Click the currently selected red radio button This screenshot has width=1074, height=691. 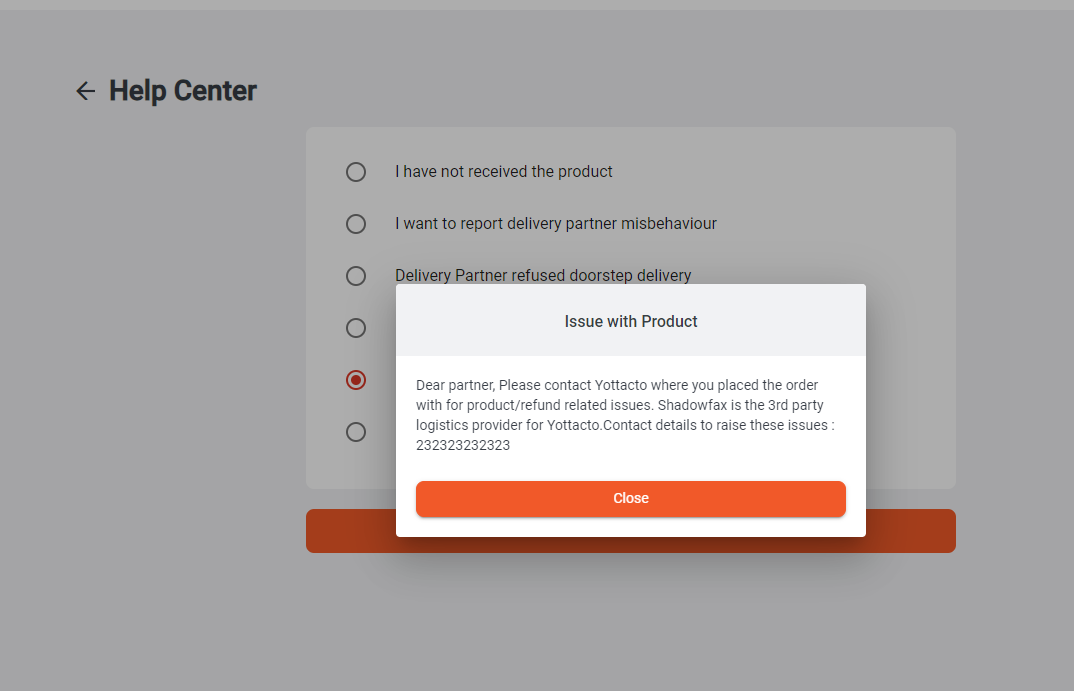click(x=356, y=380)
